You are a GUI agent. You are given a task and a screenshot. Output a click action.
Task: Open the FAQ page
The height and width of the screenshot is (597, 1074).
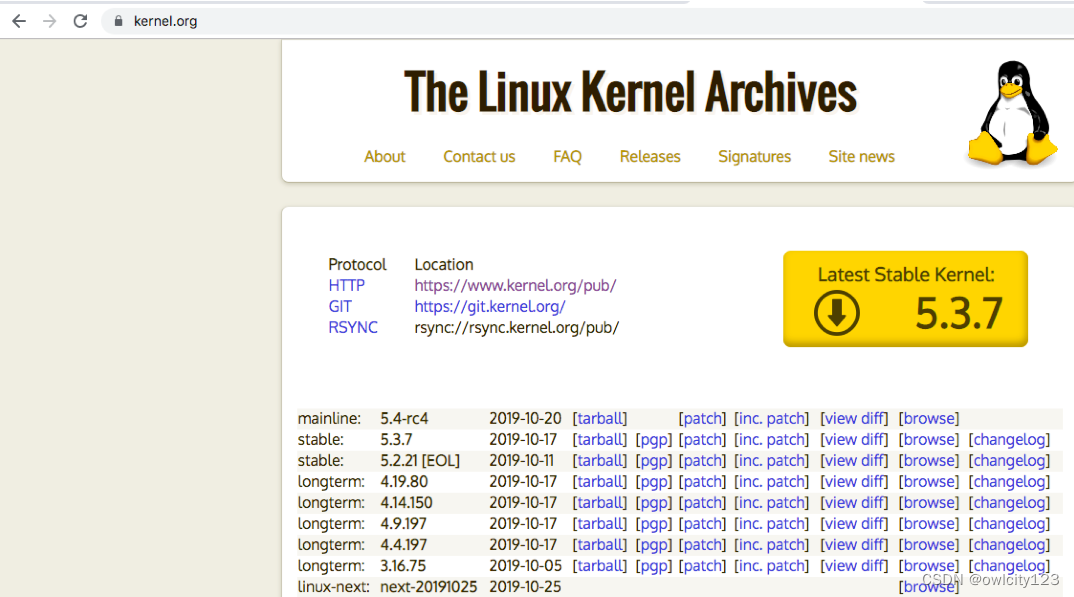pyautogui.click(x=567, y=157)
